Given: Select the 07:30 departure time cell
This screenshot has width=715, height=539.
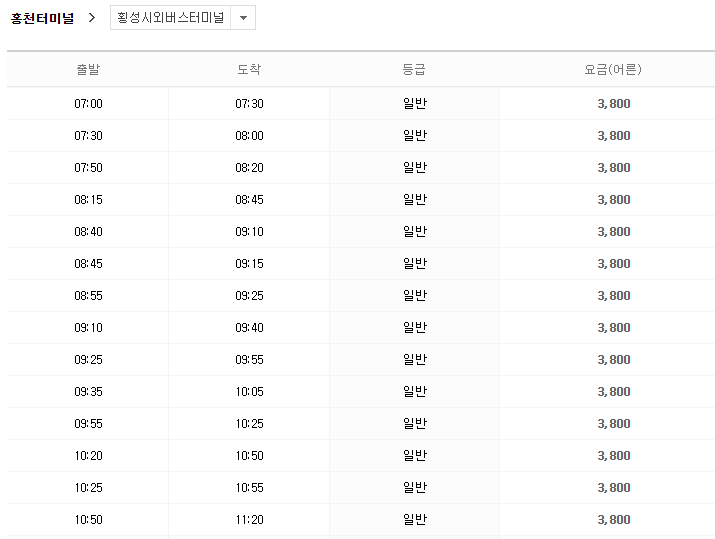Looking at the screenshot, I should (88, 136).
